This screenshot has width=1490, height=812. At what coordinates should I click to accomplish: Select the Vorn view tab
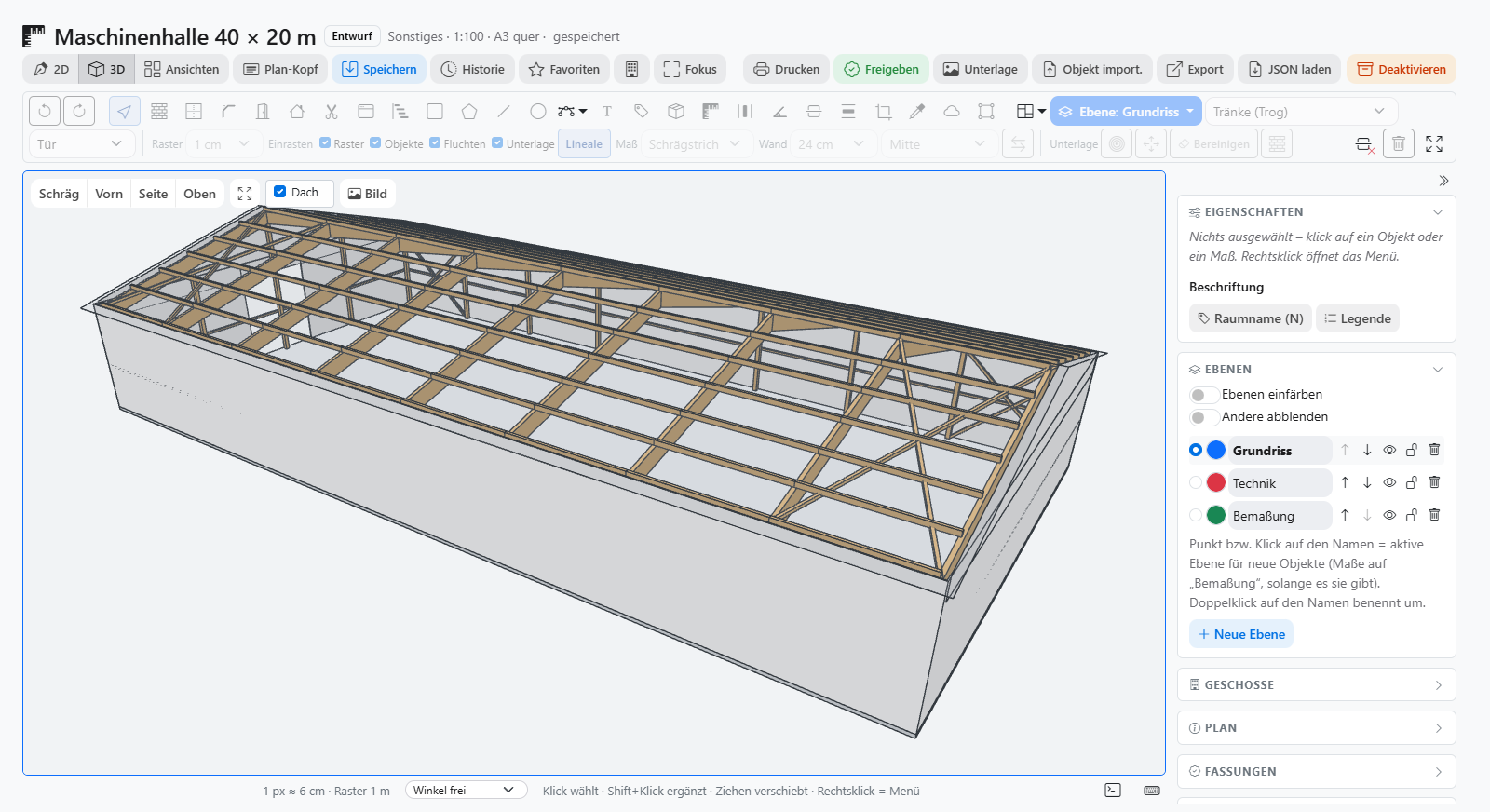[109, 194]
